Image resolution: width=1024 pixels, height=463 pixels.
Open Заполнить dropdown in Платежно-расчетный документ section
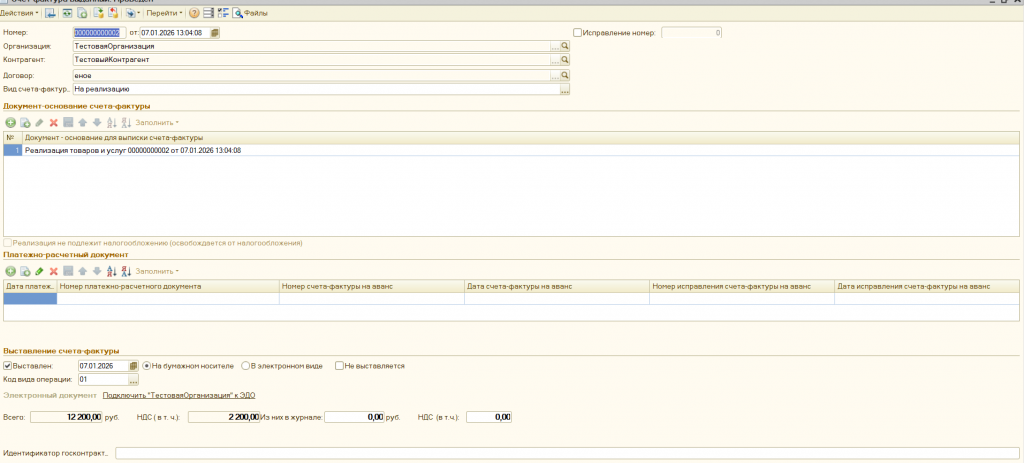(x=157, y=271)
